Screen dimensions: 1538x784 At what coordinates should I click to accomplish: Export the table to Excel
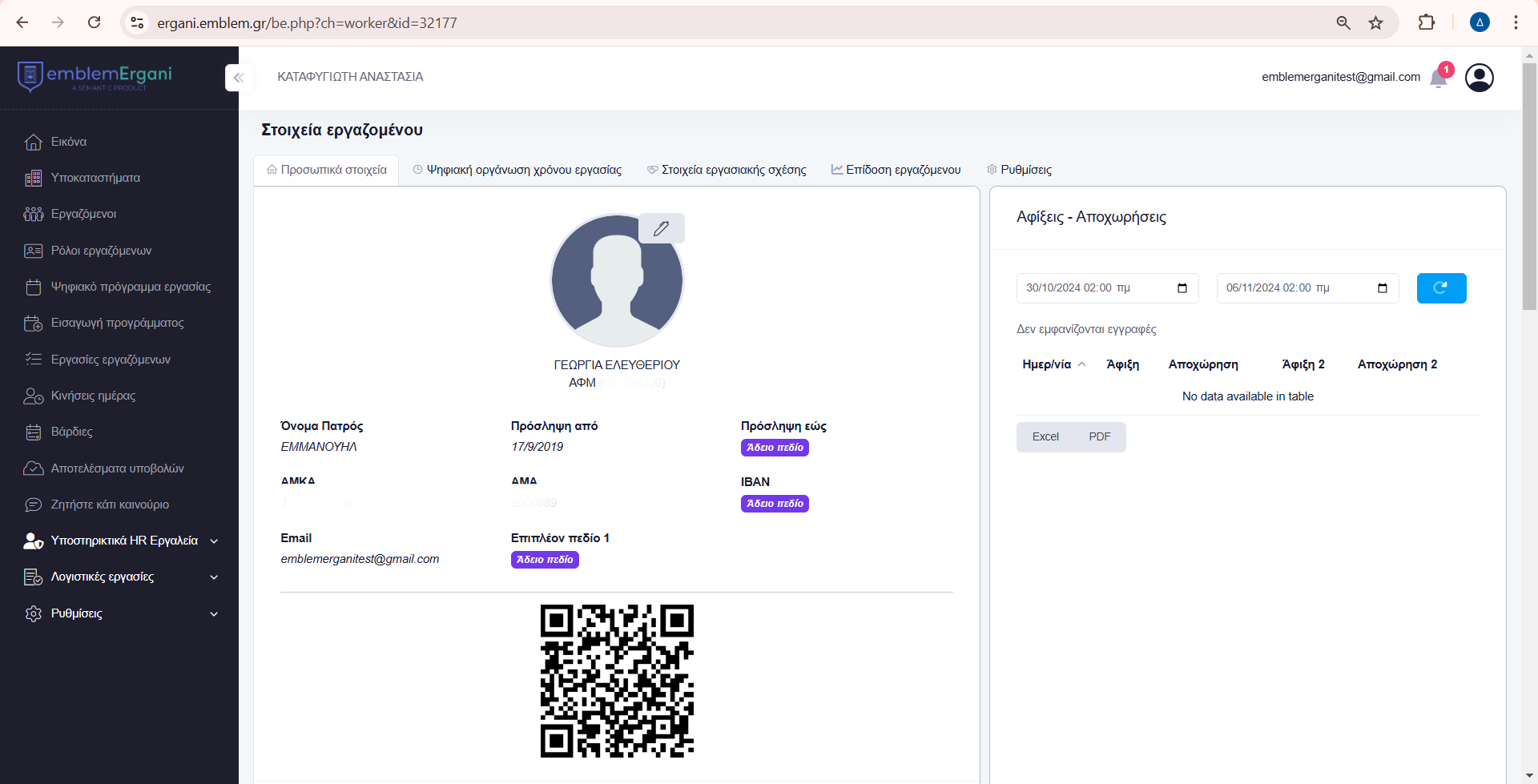(1045, 436)
